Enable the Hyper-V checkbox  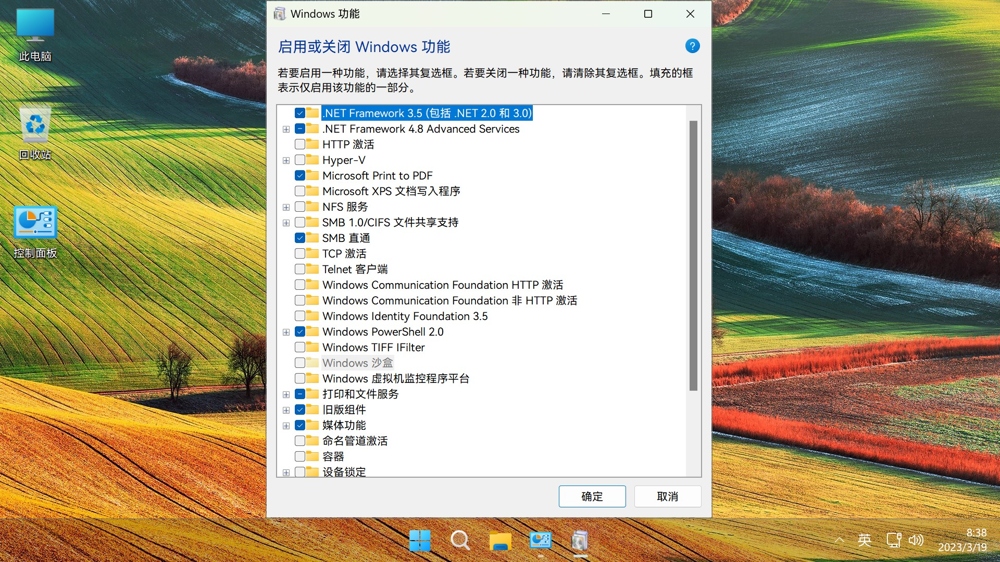[x=300, y=160]
